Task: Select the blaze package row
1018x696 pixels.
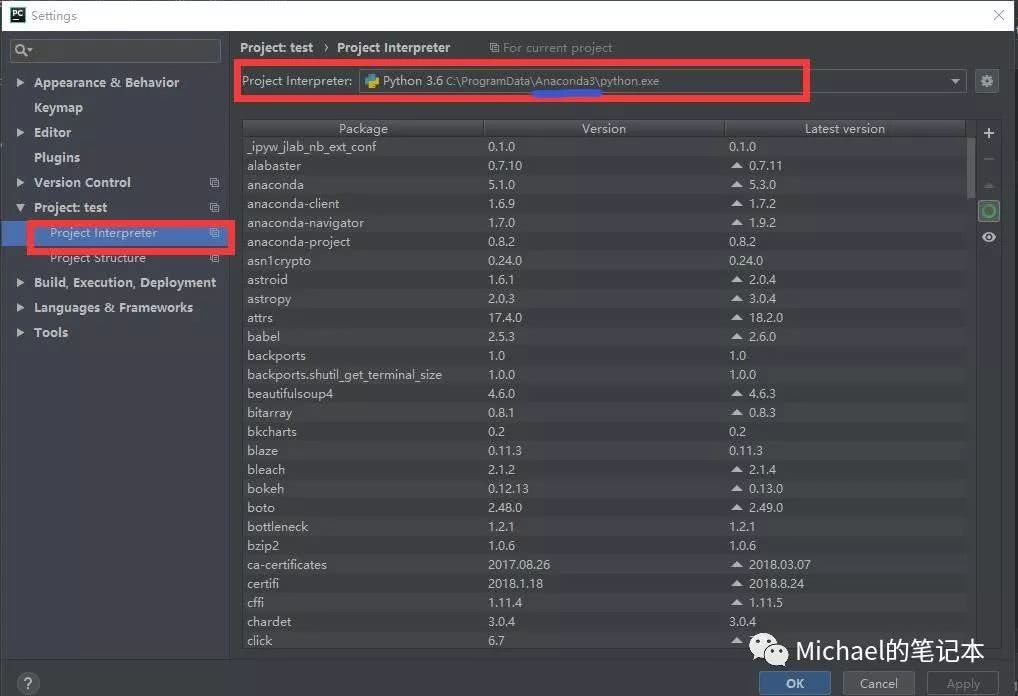Action: (604, 451)
